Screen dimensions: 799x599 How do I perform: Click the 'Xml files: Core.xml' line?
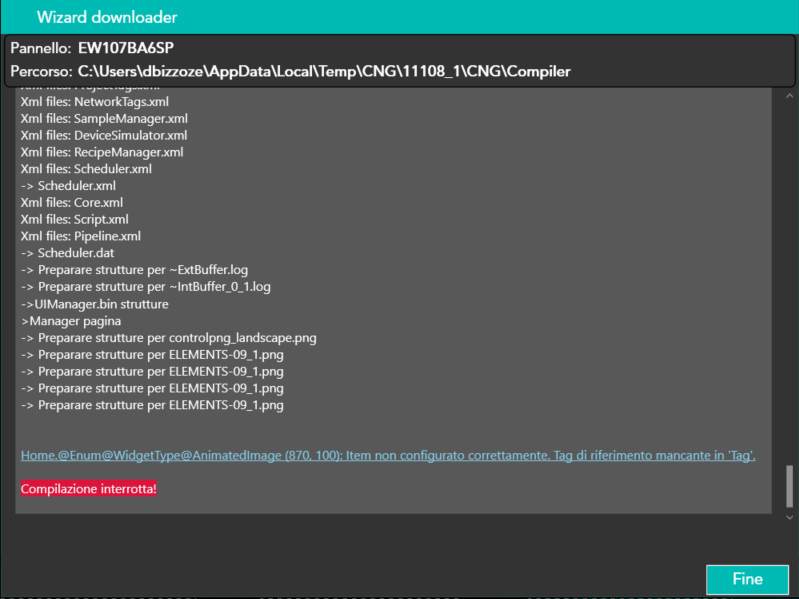pos(72,202)
